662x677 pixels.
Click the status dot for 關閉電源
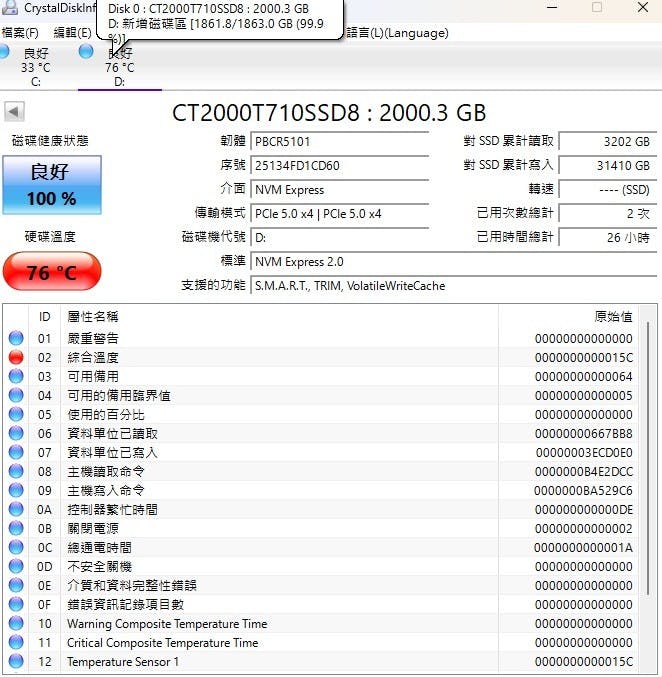(16, 528)
